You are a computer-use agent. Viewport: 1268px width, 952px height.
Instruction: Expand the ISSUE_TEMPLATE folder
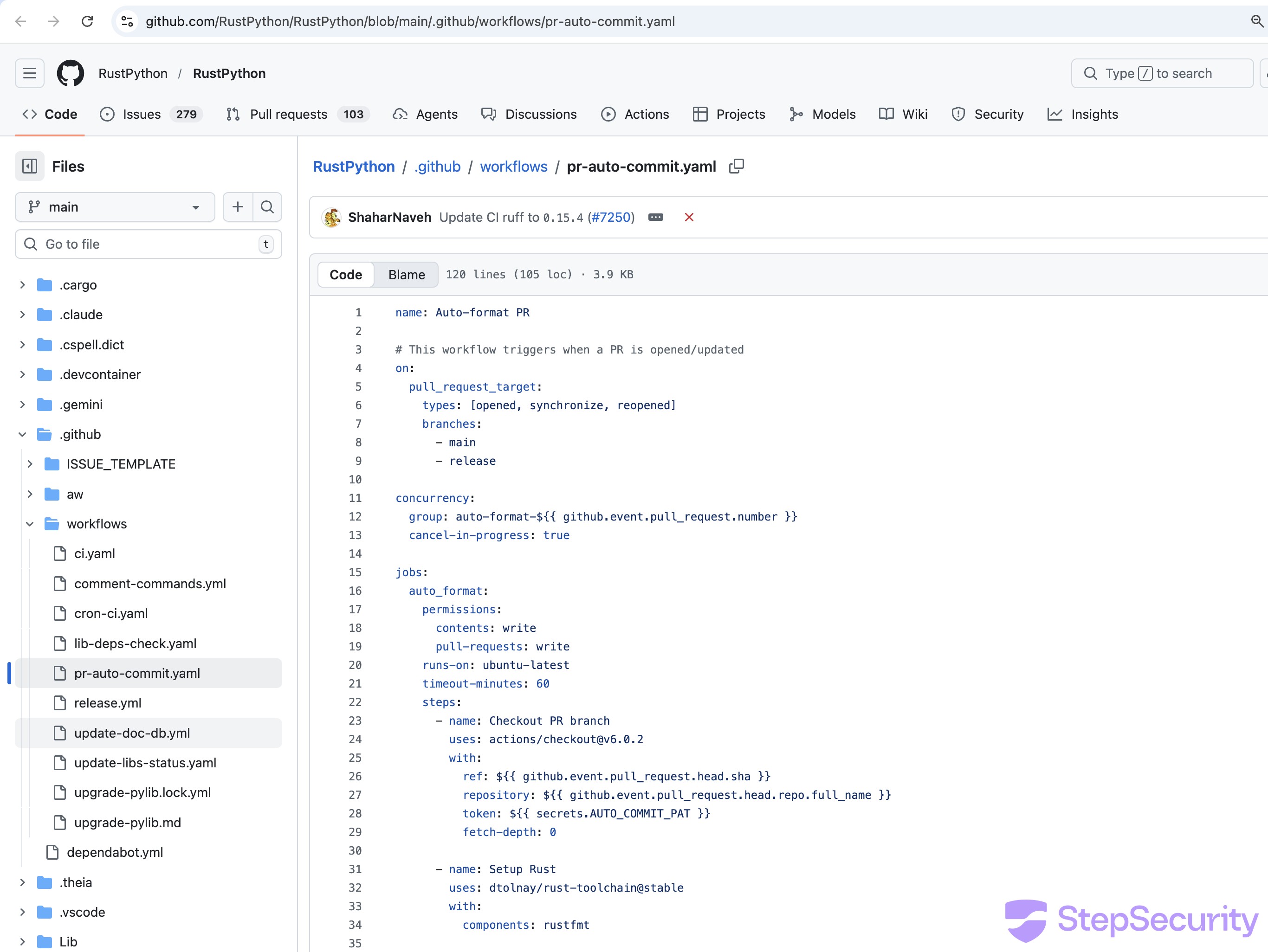tap(30, 464)
